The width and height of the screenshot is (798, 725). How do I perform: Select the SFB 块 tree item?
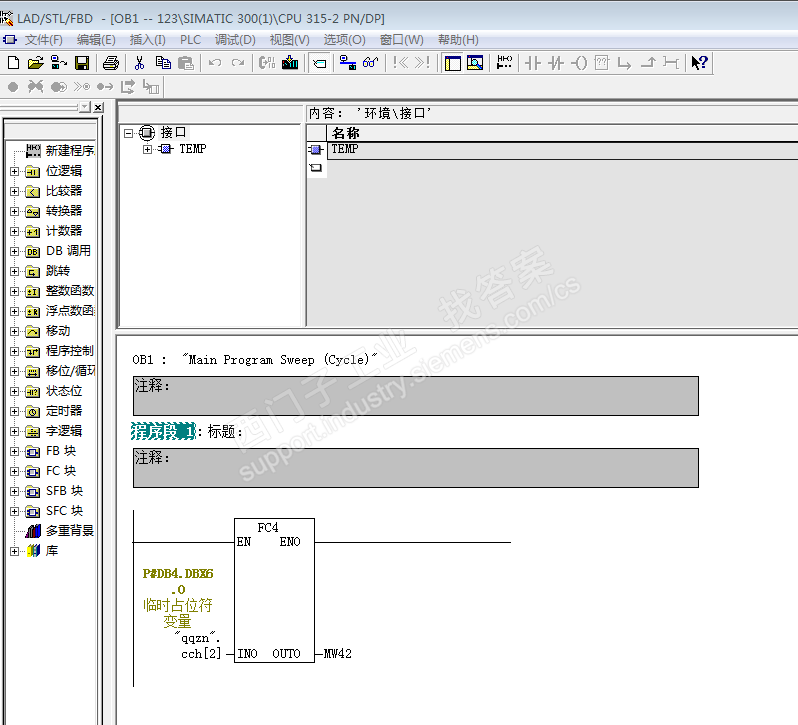(64, 491)
